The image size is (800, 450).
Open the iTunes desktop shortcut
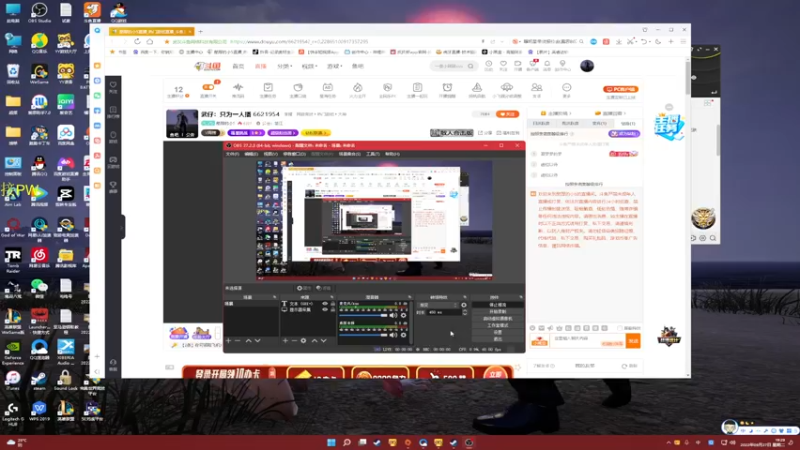pos(13,379)
